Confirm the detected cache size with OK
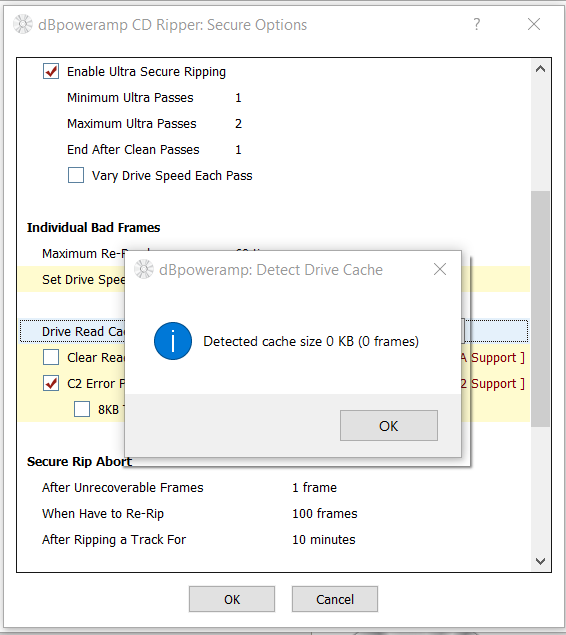The height and width of the screenshot is (635, 566). click(x=389, y=425)
